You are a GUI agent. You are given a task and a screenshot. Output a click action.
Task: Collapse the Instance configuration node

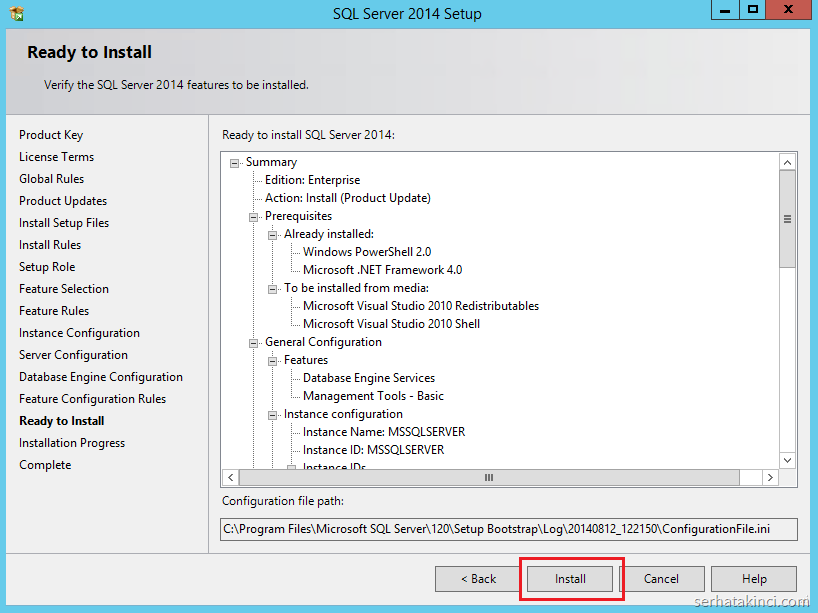point(273,414)
